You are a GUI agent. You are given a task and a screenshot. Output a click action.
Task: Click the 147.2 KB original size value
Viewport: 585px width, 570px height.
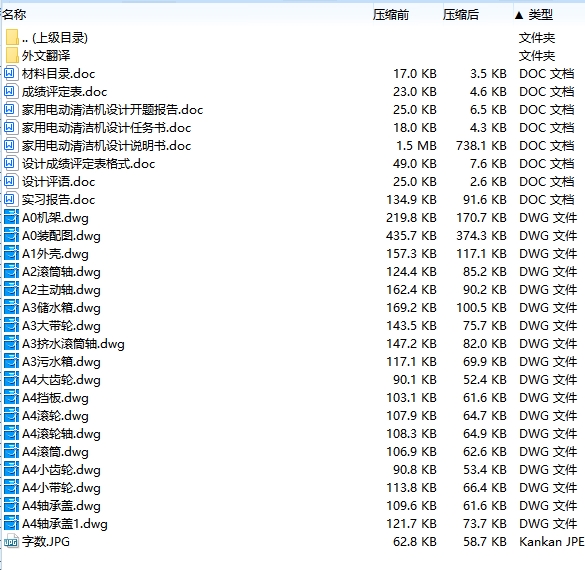(x=412, y=343)
